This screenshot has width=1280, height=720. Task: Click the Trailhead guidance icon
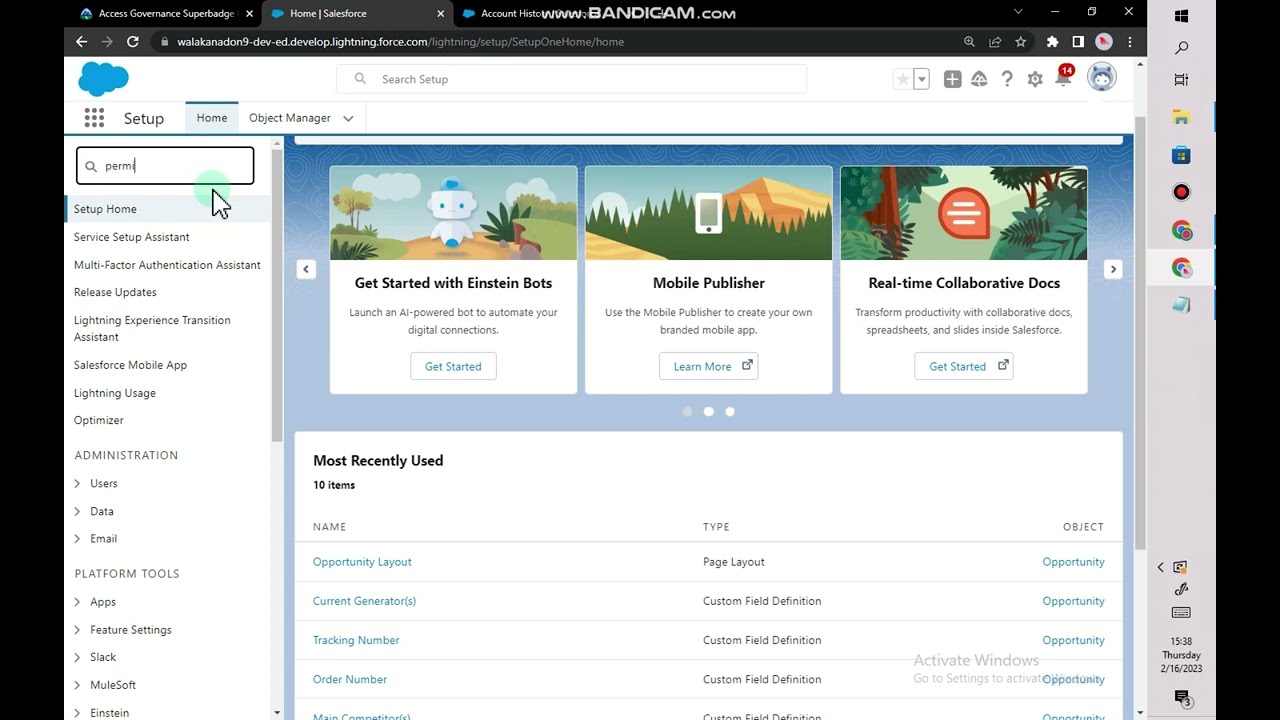click(979, 79)
